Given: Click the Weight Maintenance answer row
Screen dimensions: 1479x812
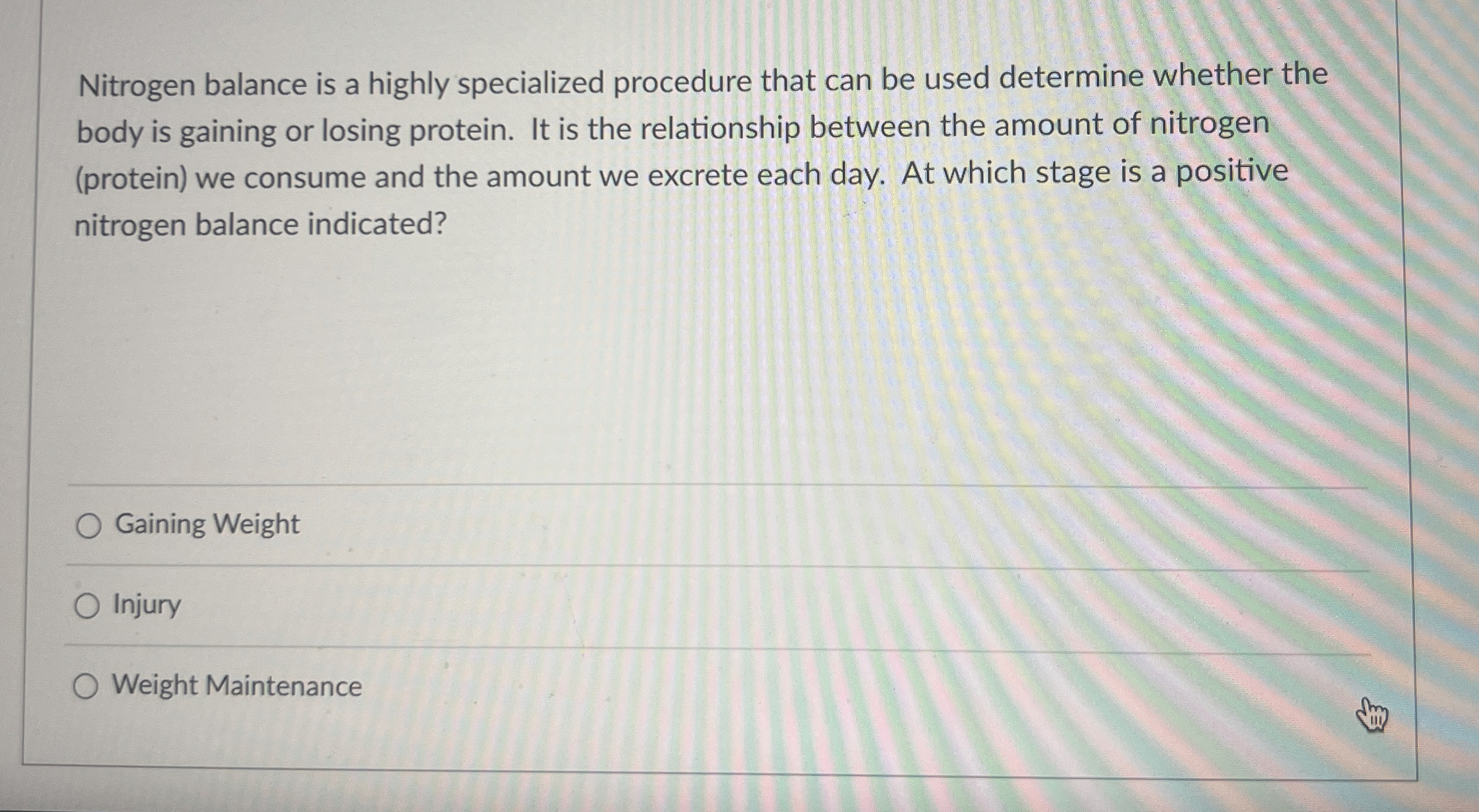Looking at the screenshot, I should [717, 687].
